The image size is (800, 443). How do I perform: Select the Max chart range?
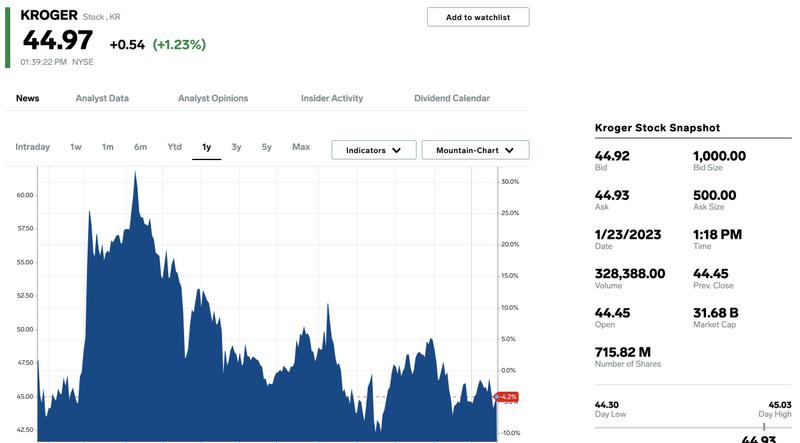pyautogui.click(x=301, y=147)
